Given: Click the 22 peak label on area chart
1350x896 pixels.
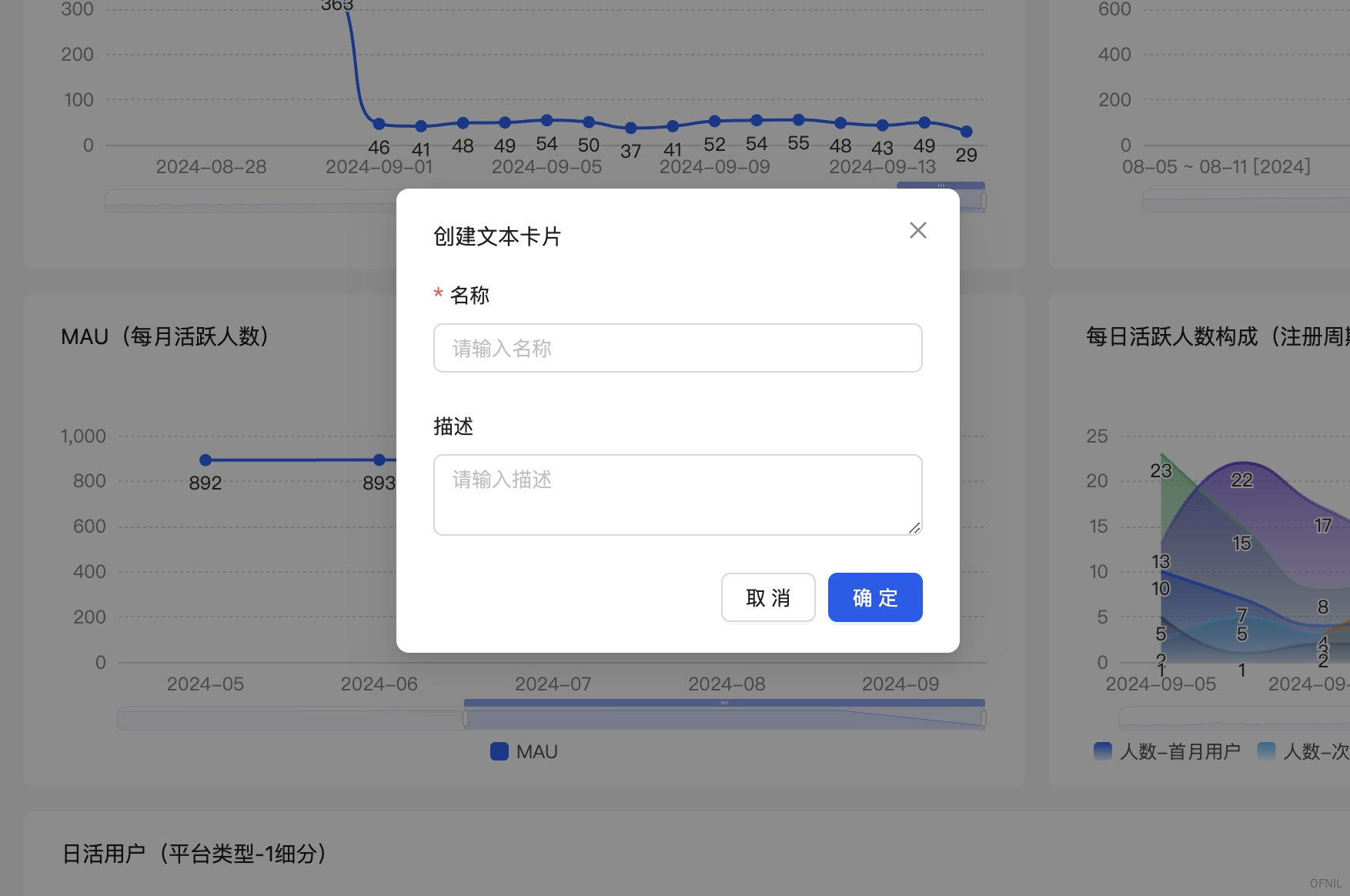Looking at the screenshot, I should click(x=1241, y=480).
